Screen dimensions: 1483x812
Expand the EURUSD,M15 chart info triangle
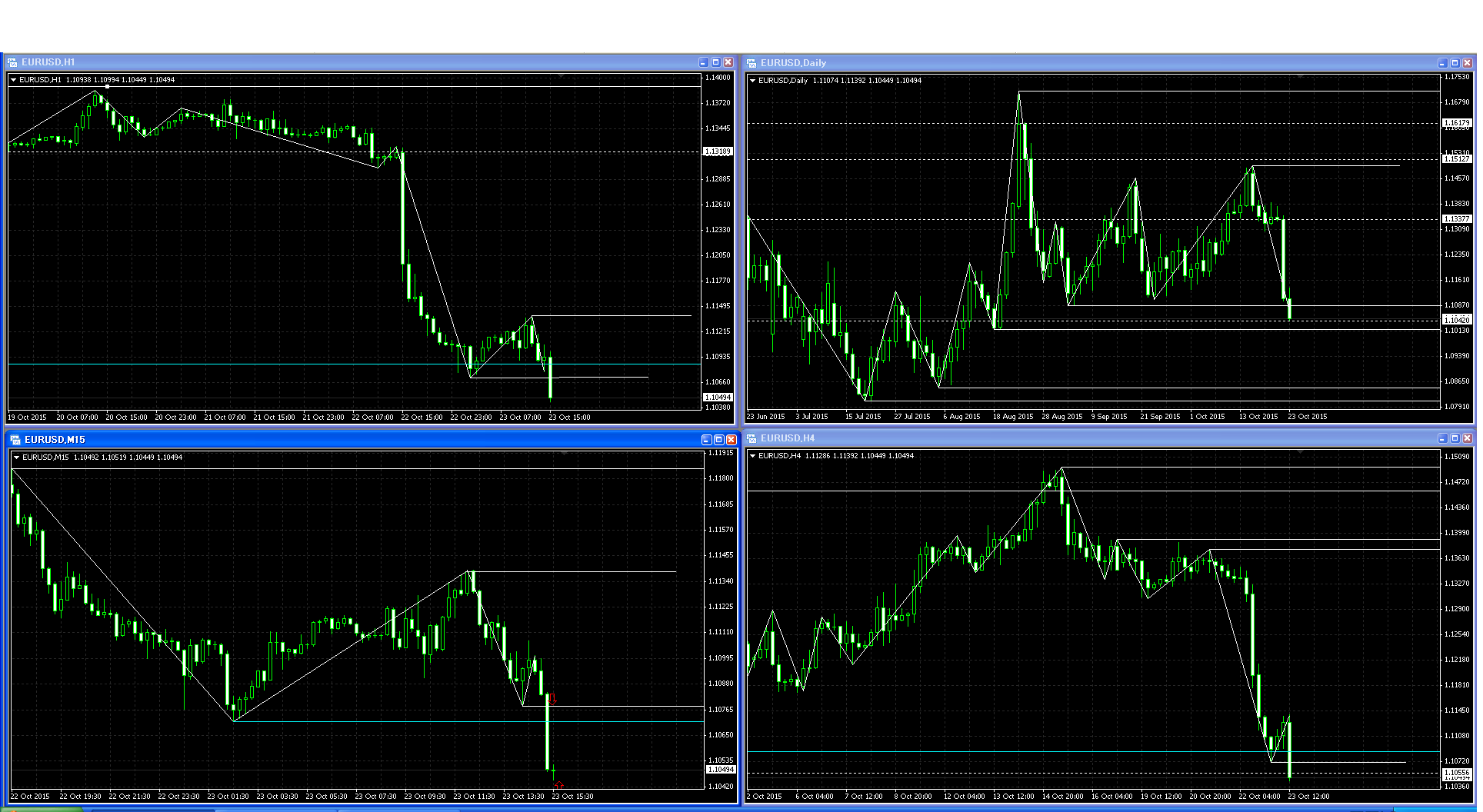click(x=16, y=458)
